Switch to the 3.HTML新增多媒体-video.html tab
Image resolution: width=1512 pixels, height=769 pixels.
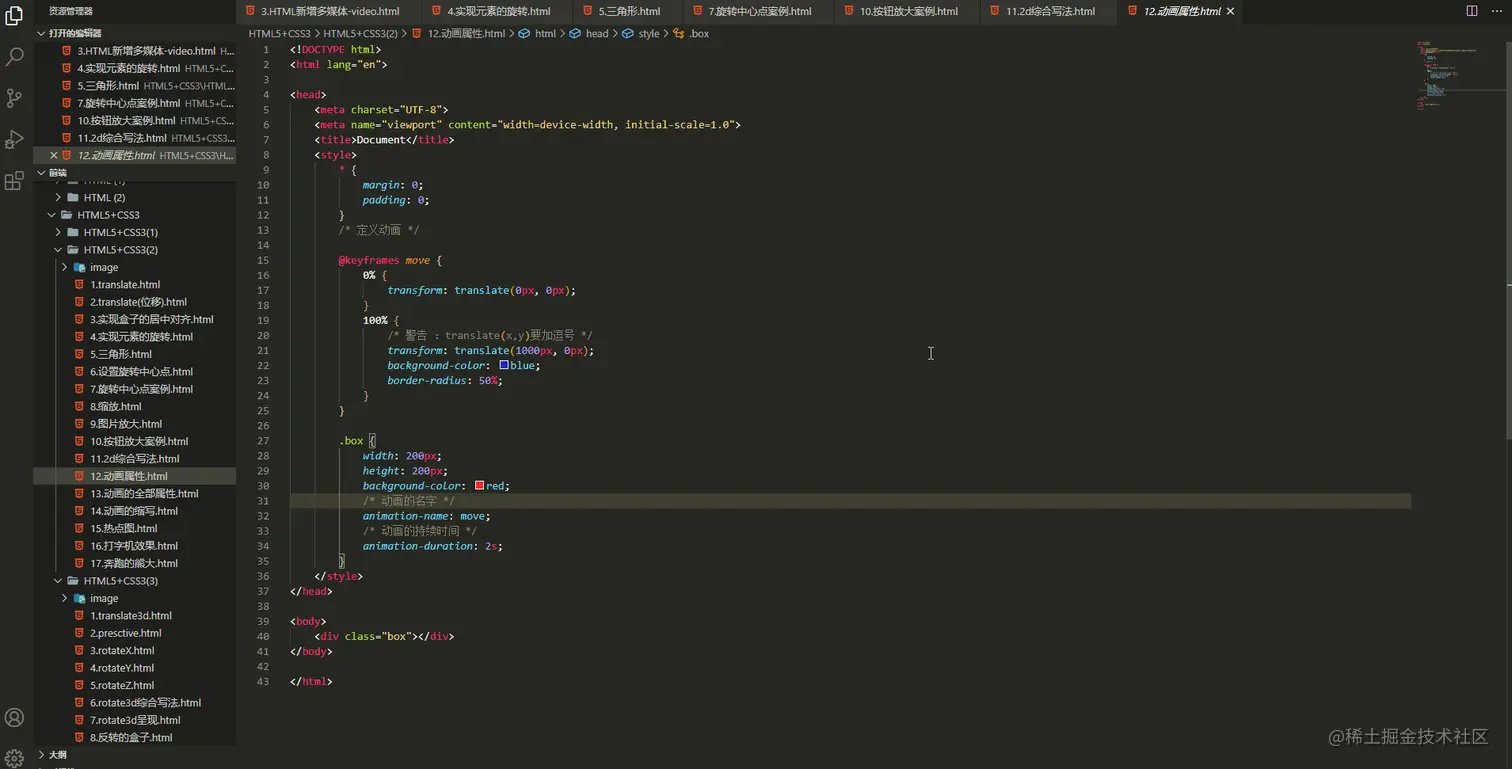click(329, 11)
